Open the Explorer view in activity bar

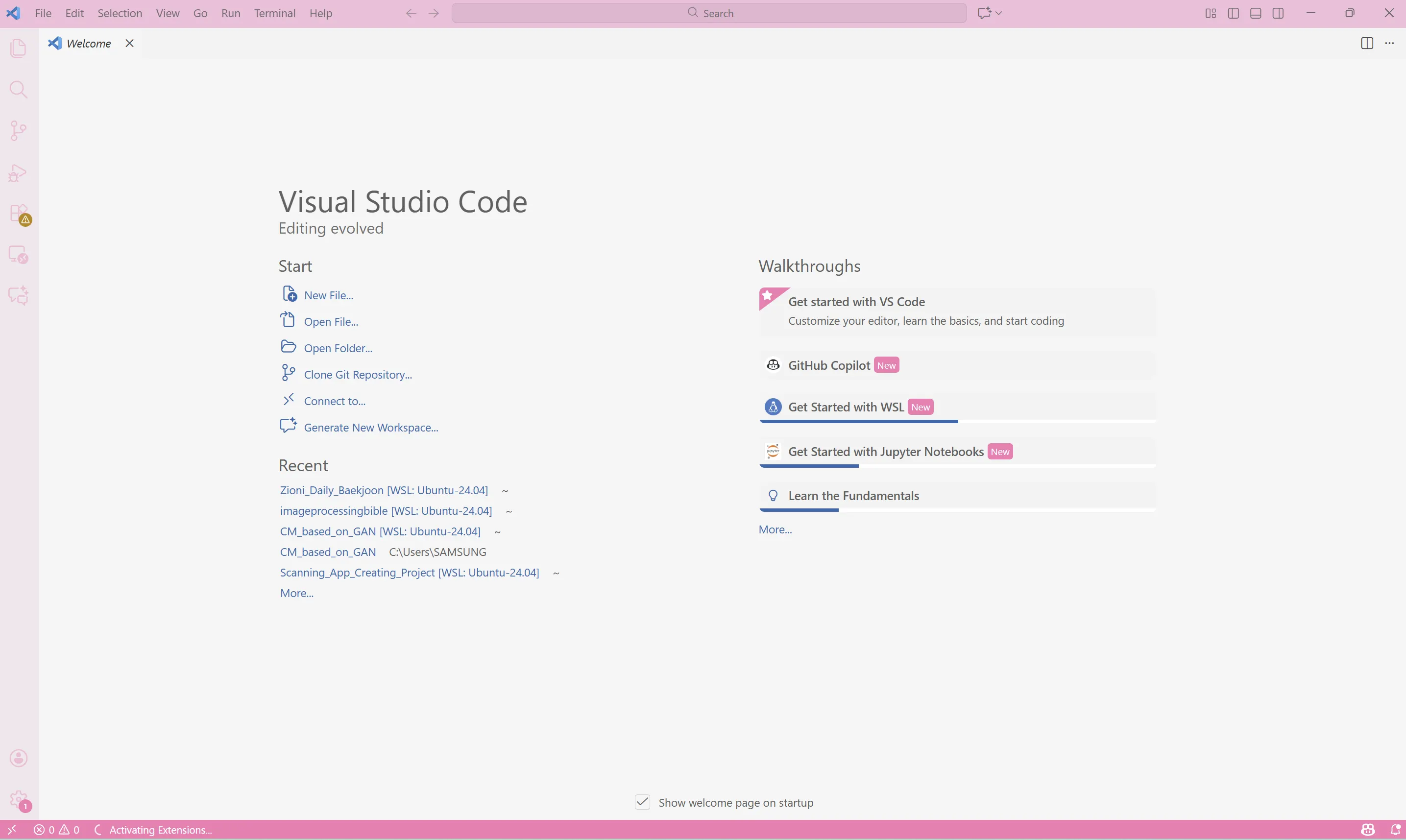point(19,48)
